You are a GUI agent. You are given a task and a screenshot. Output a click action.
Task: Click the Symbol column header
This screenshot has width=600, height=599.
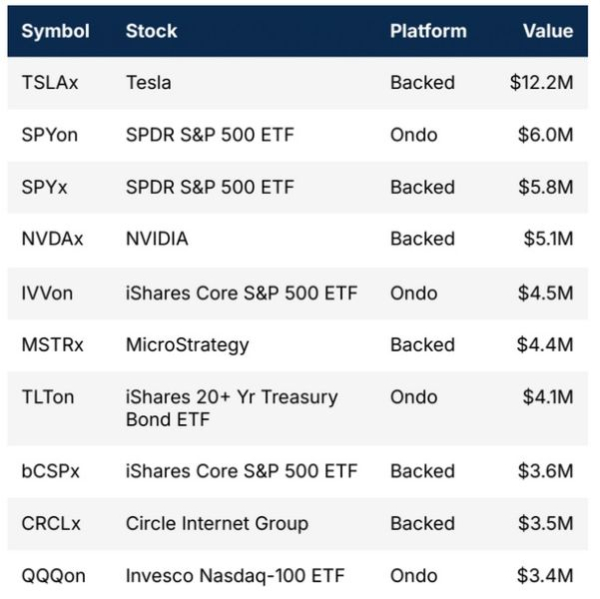click(x=55, y=31)
